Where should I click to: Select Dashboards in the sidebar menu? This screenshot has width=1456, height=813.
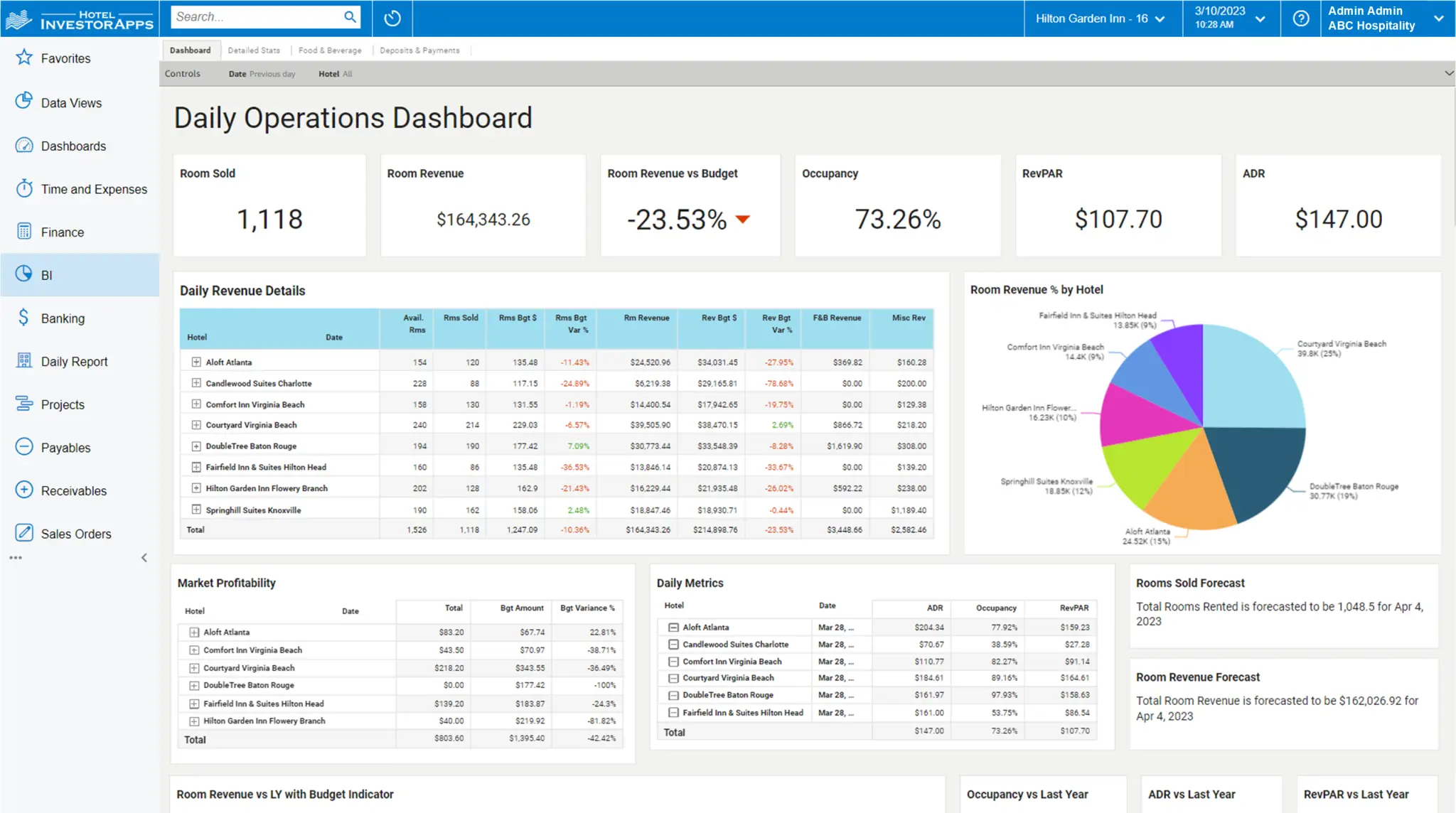pos(73,146)
